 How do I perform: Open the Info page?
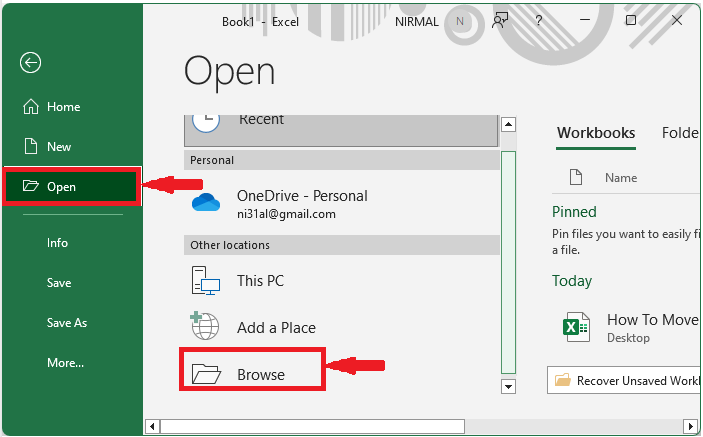tap(58, 242)
